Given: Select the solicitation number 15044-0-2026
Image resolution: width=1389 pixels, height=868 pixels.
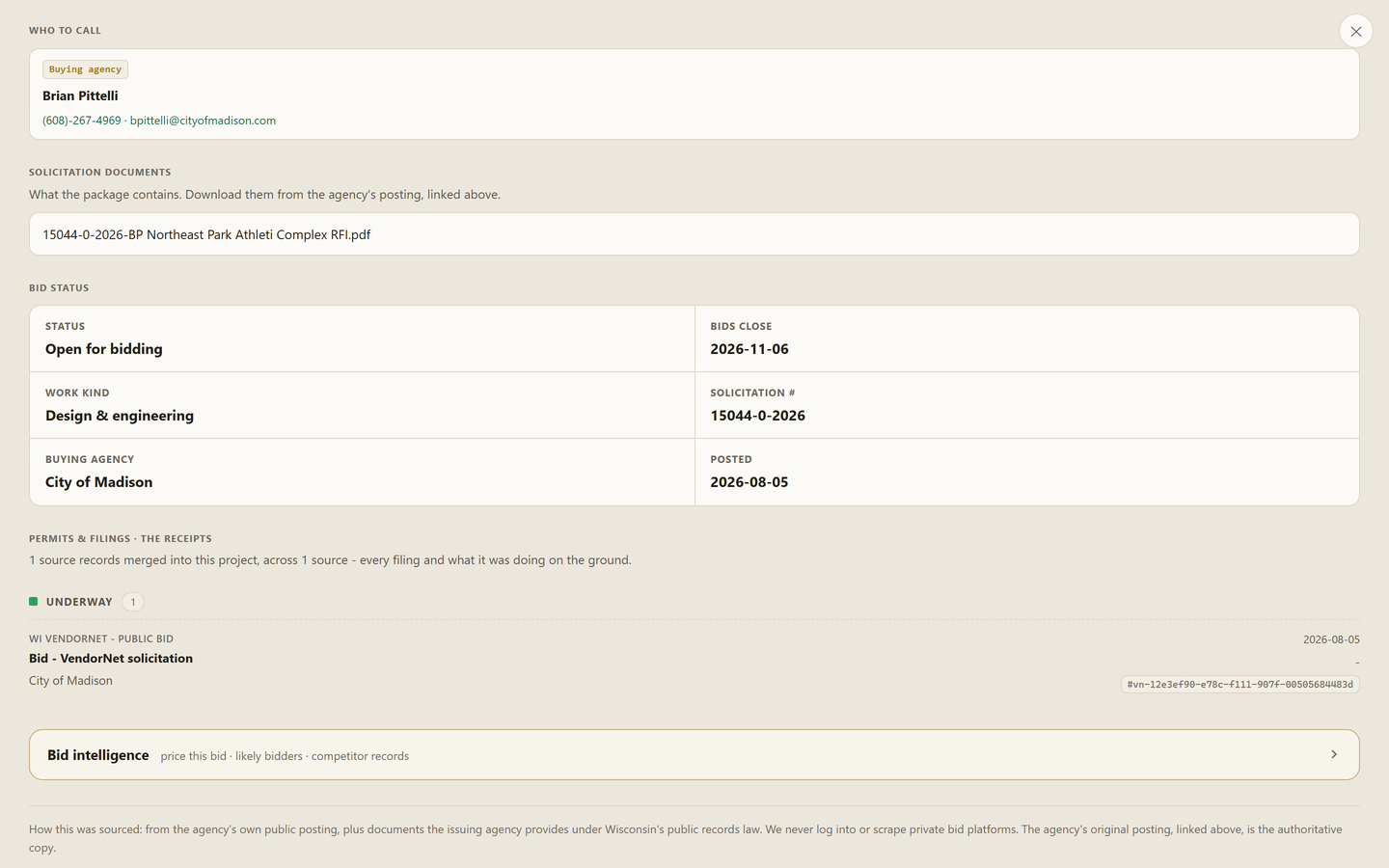Looking at the screenshot, I should click(758, 416).
